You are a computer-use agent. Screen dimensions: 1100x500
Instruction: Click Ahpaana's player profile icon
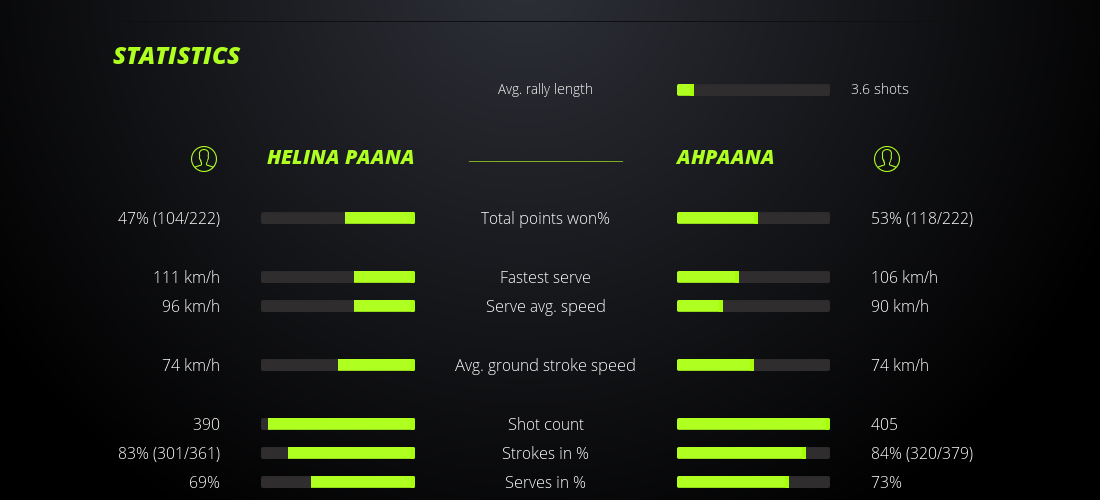coord(887,158)
